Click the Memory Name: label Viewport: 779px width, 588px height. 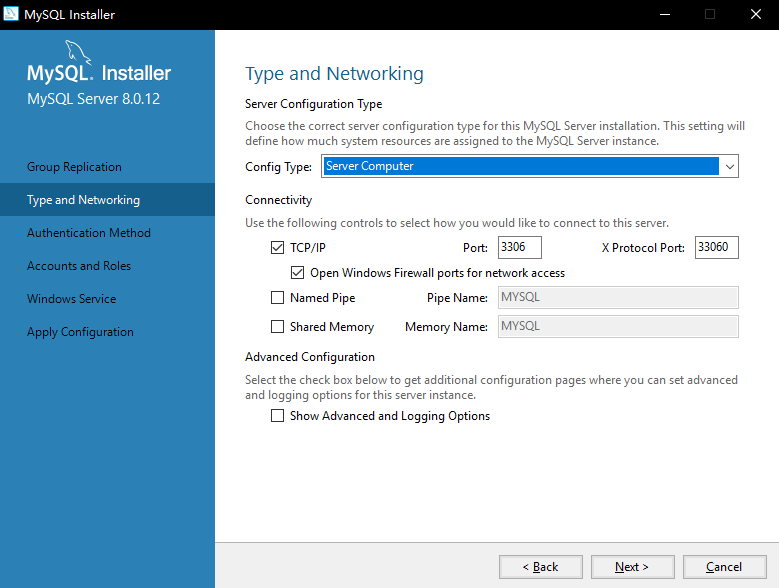pyautogui.click(x=446, y=327)
